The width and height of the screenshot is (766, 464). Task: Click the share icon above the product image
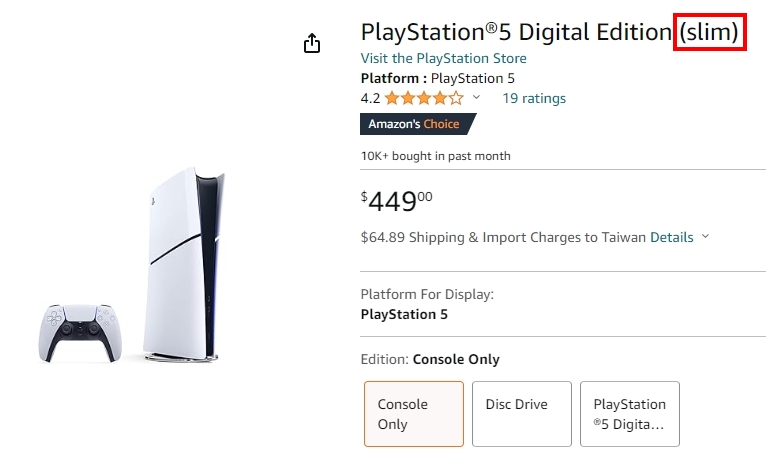tap(312, 43)
